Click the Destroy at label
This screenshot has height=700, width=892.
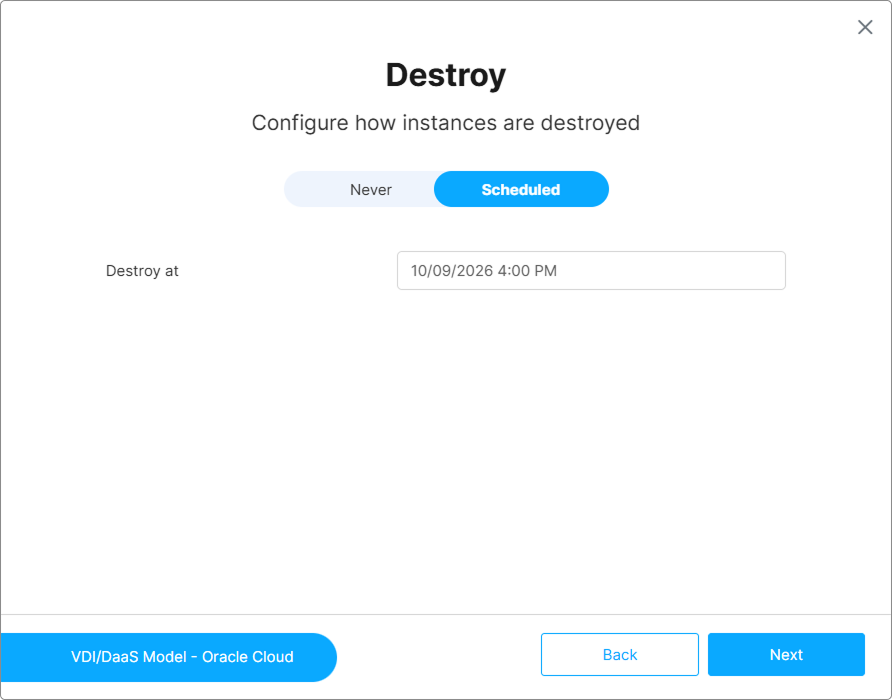click(142, 271)
